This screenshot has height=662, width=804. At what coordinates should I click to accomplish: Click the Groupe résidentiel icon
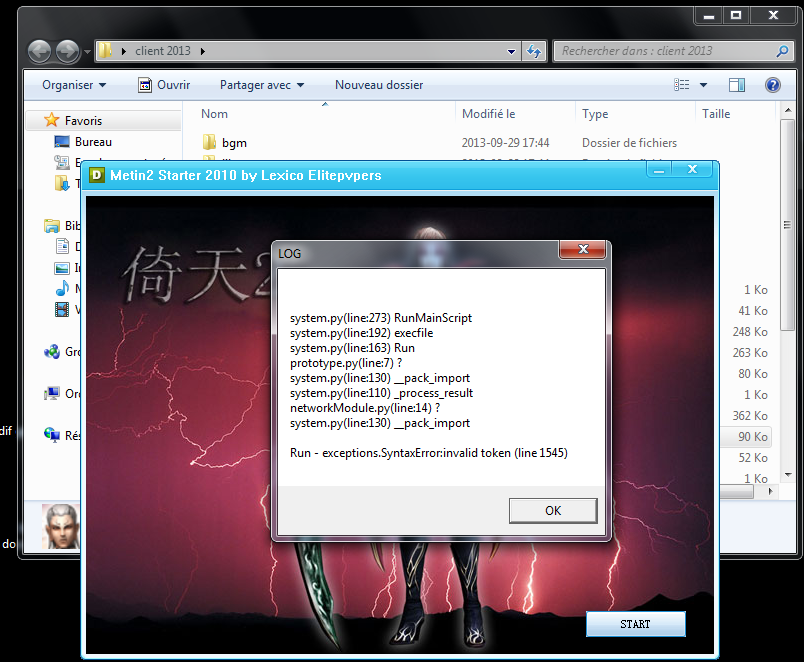52,352
